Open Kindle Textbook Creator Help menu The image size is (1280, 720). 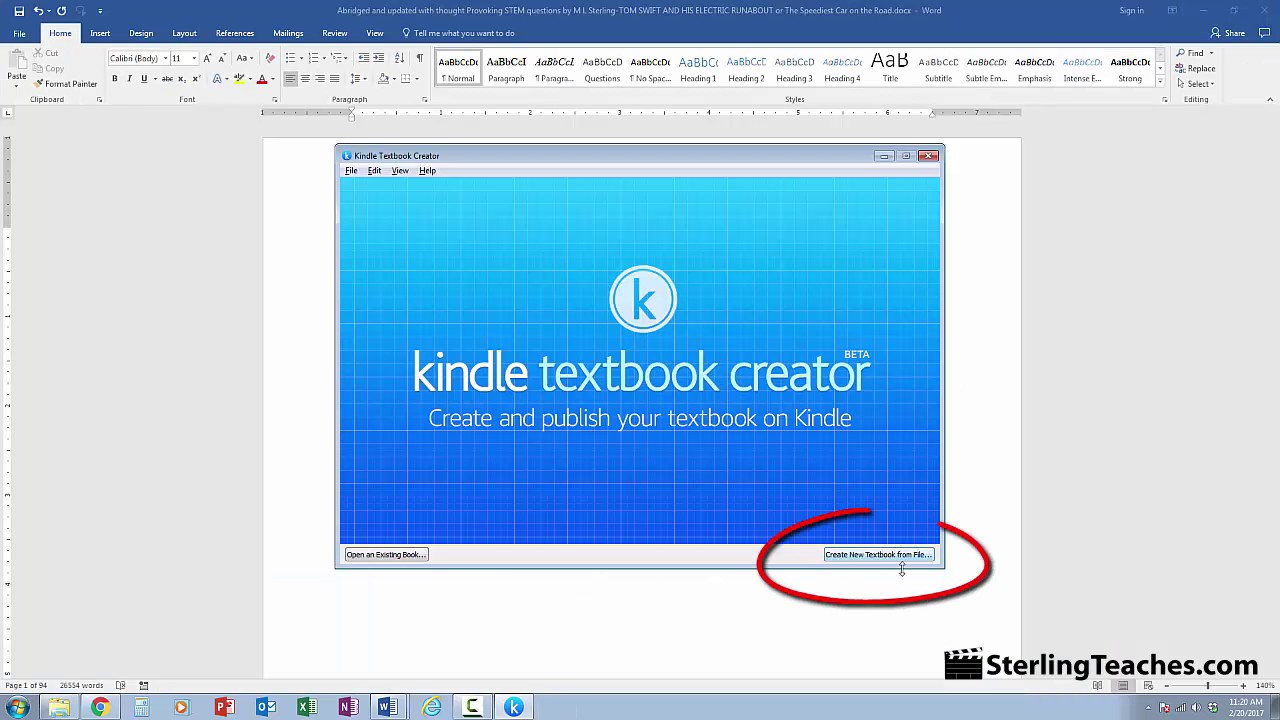427,171
